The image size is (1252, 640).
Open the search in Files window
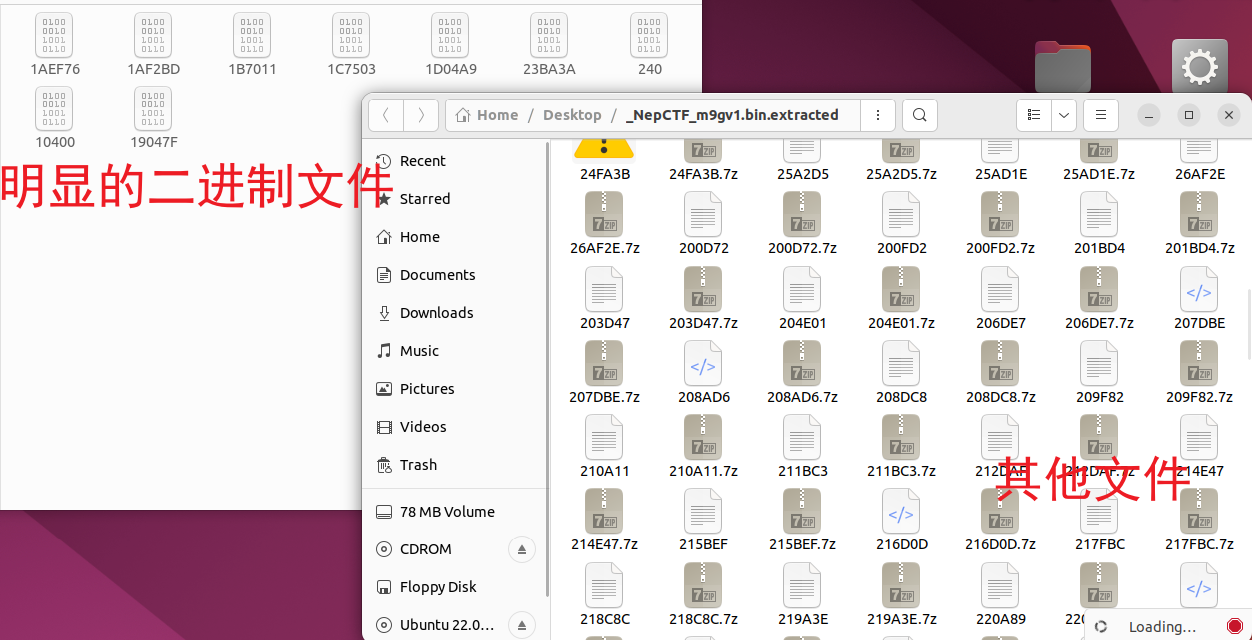(x=919, y=115)
